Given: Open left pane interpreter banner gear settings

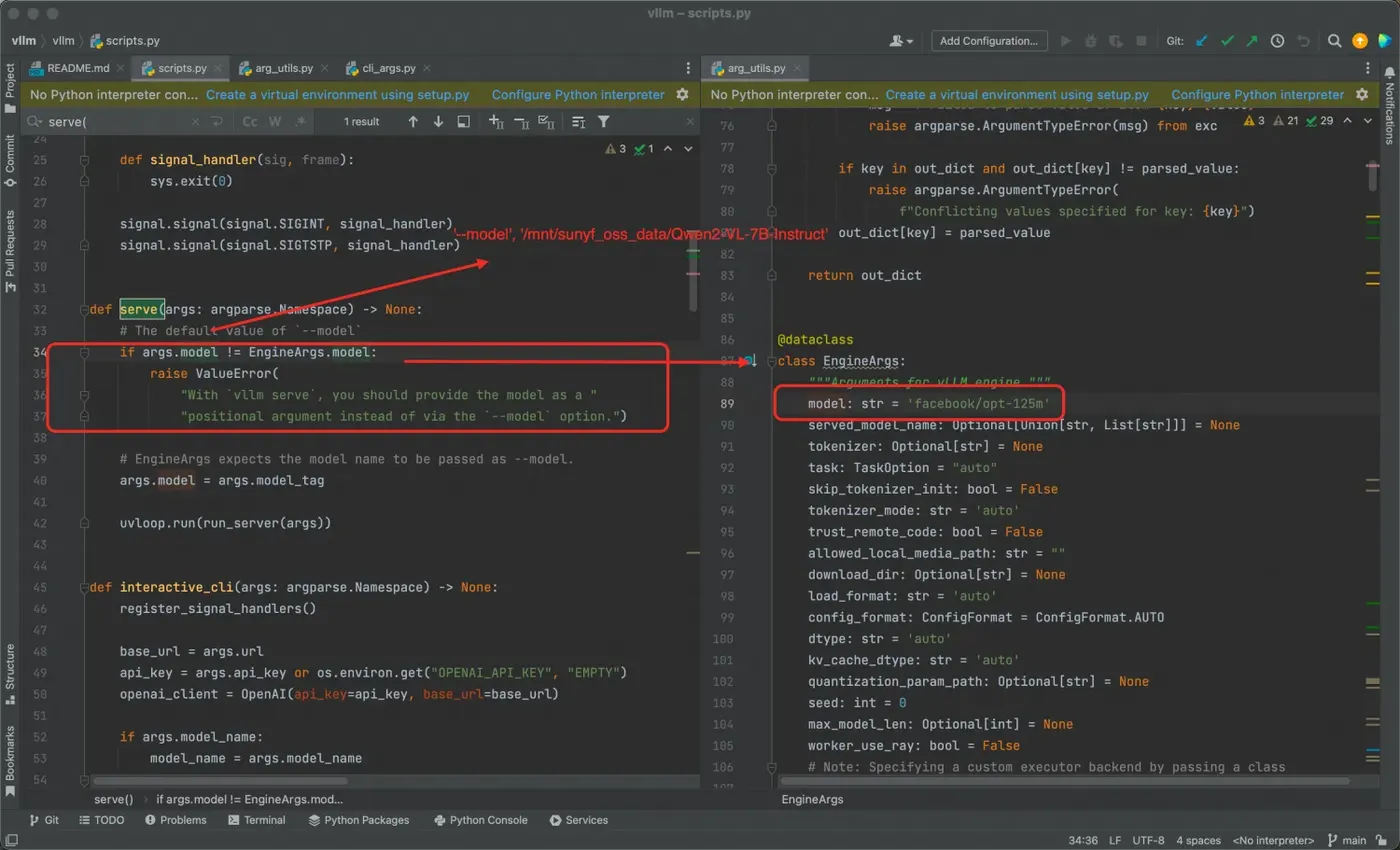Looking at the screenshot, I should pos(682,94).
